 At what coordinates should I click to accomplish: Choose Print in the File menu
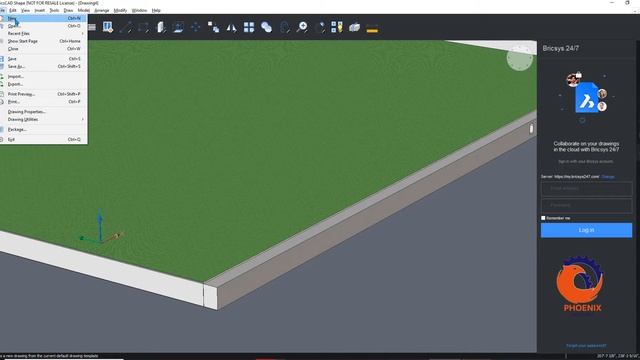(x=44, y=102)
